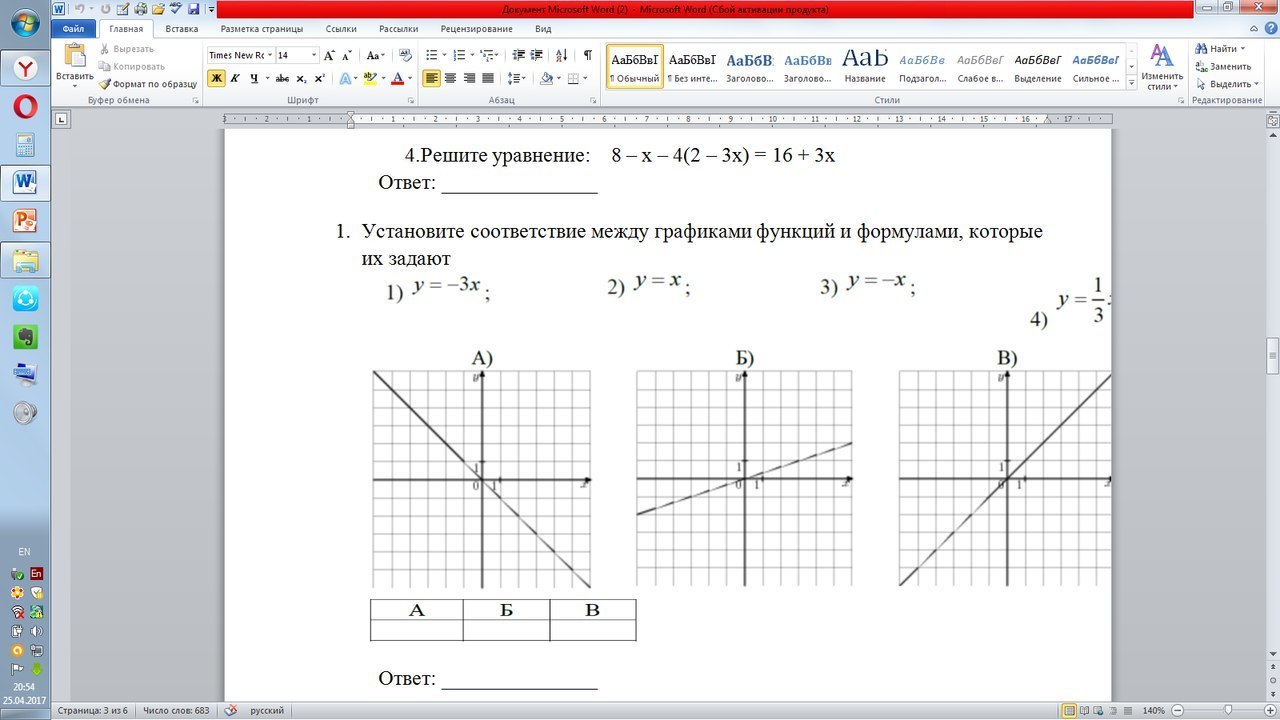Expand the styles gallery more arrow

pyautogui.click(x=1132, y=83)
